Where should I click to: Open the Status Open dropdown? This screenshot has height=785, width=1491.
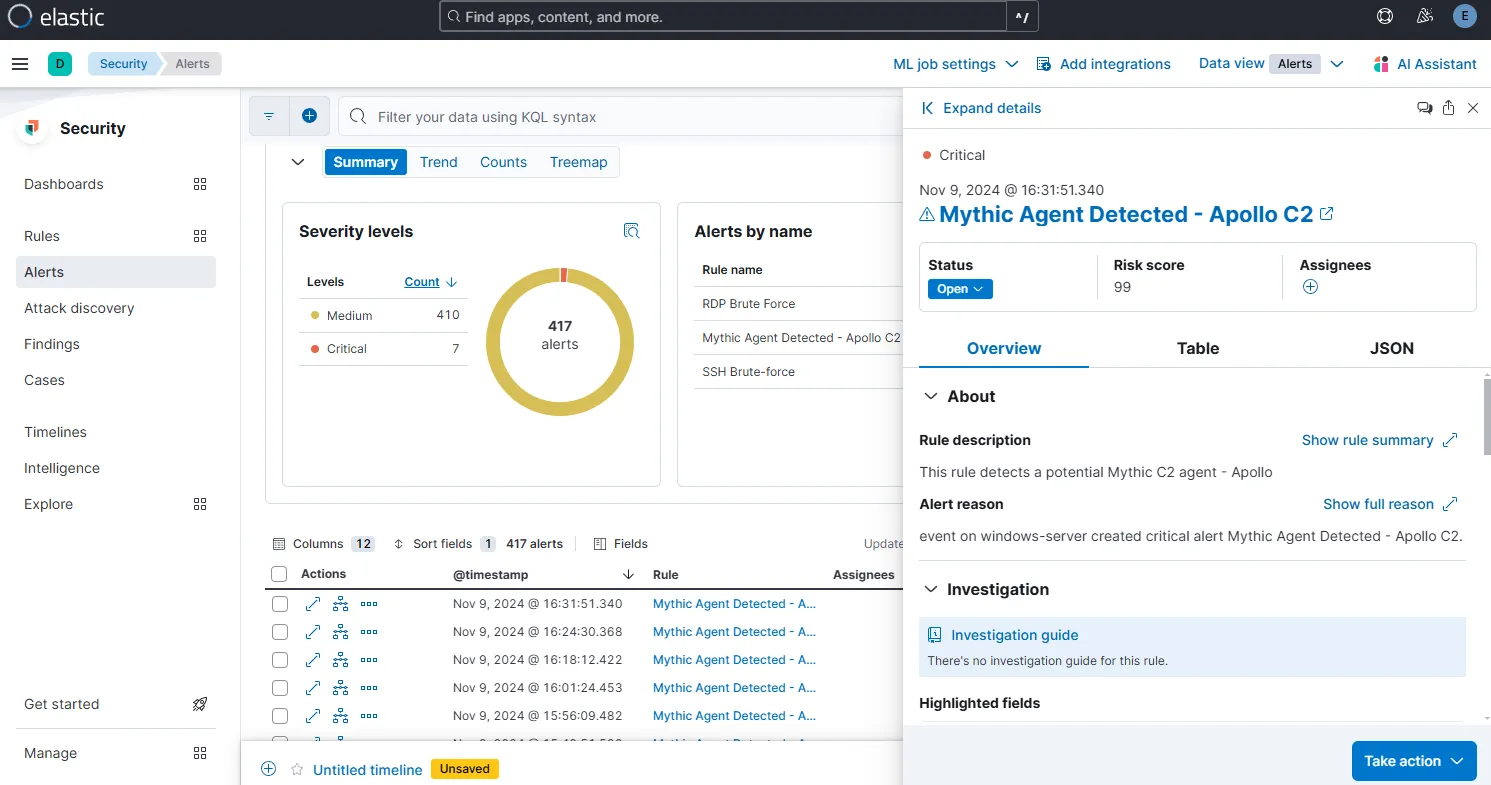(x=960, y=289)
